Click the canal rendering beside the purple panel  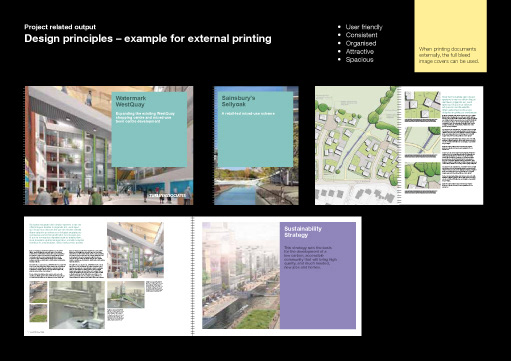(241, 275)
